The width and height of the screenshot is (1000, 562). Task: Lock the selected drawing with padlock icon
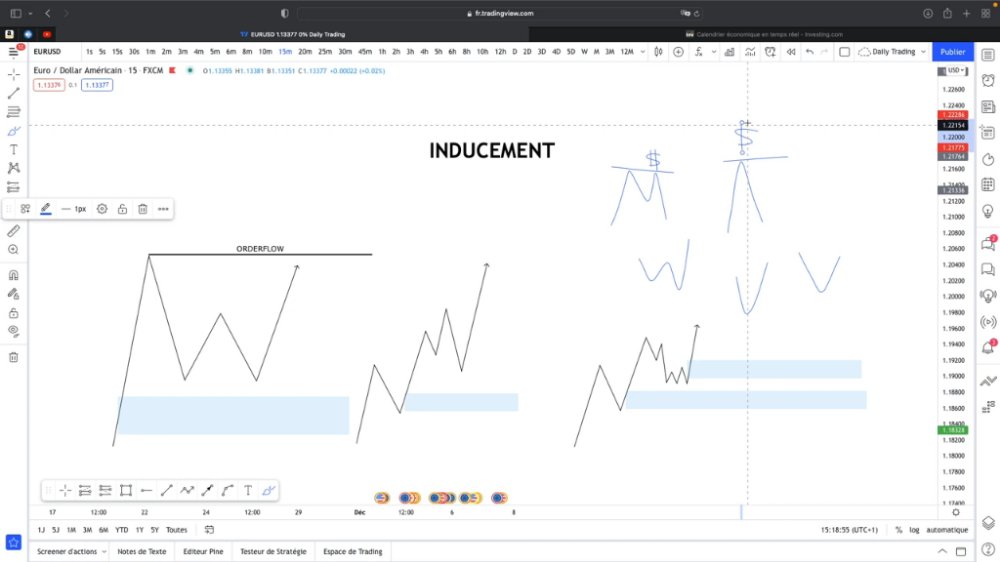coord(122,209)
